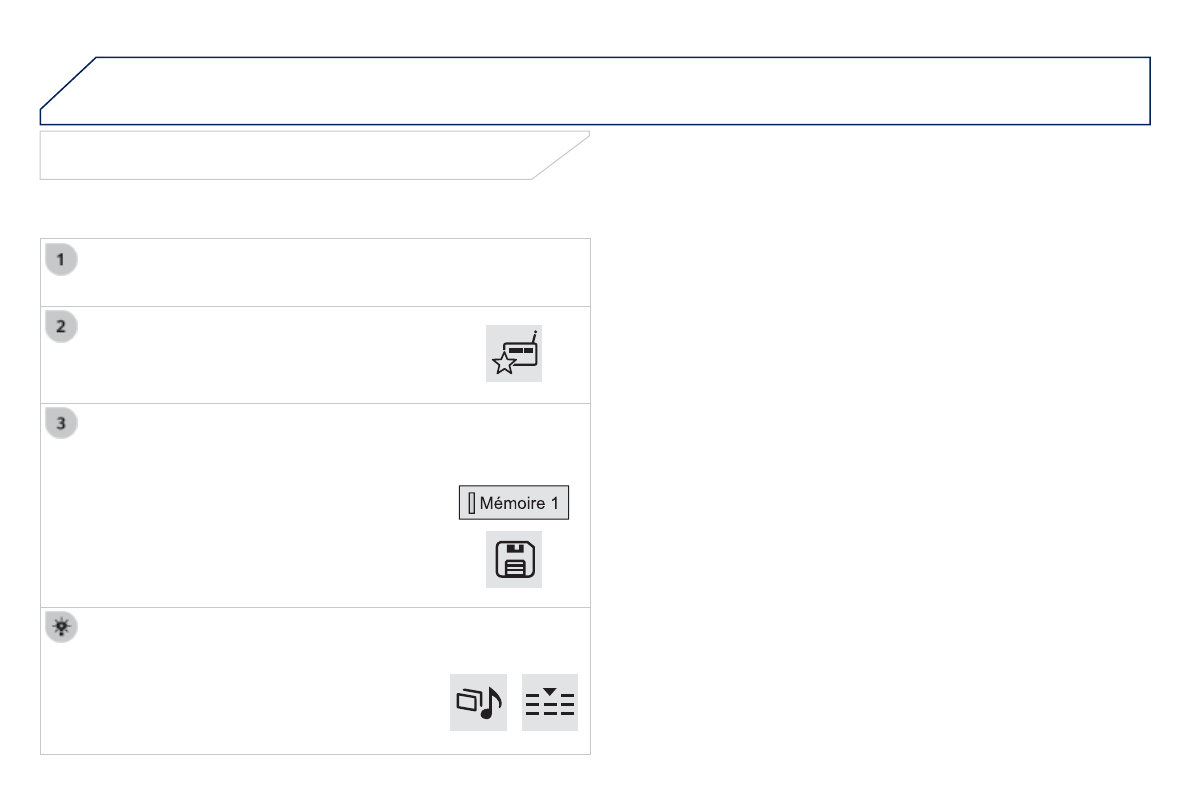Open the radio favorites star icon
The image size is (1191, 794).
coord(514,352)
